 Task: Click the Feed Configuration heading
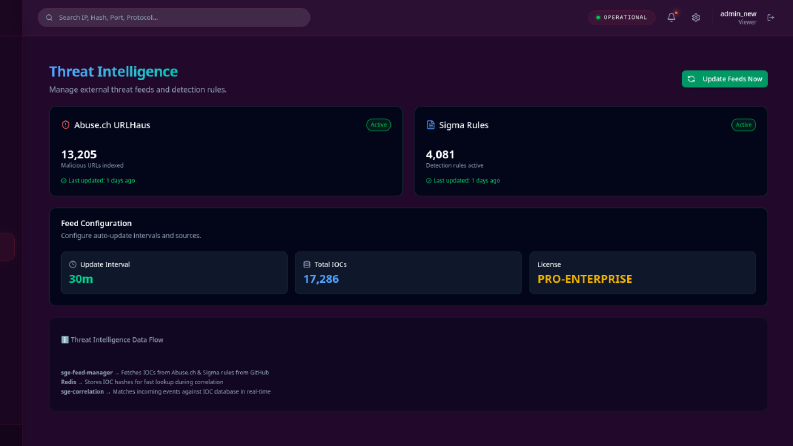96,224
